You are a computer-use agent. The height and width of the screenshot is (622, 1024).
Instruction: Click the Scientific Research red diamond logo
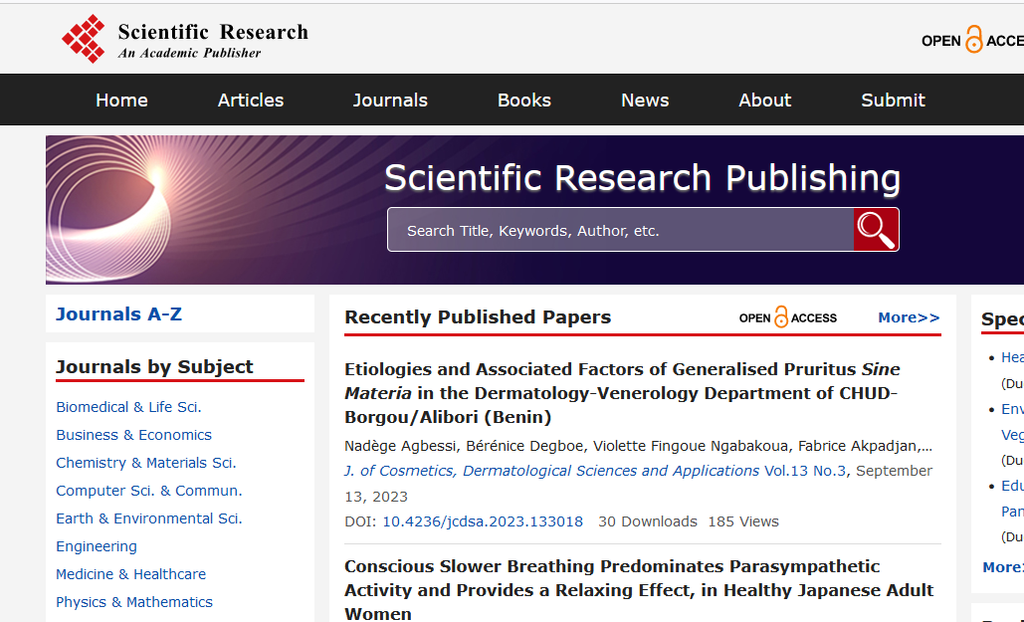tap(84, 39)
